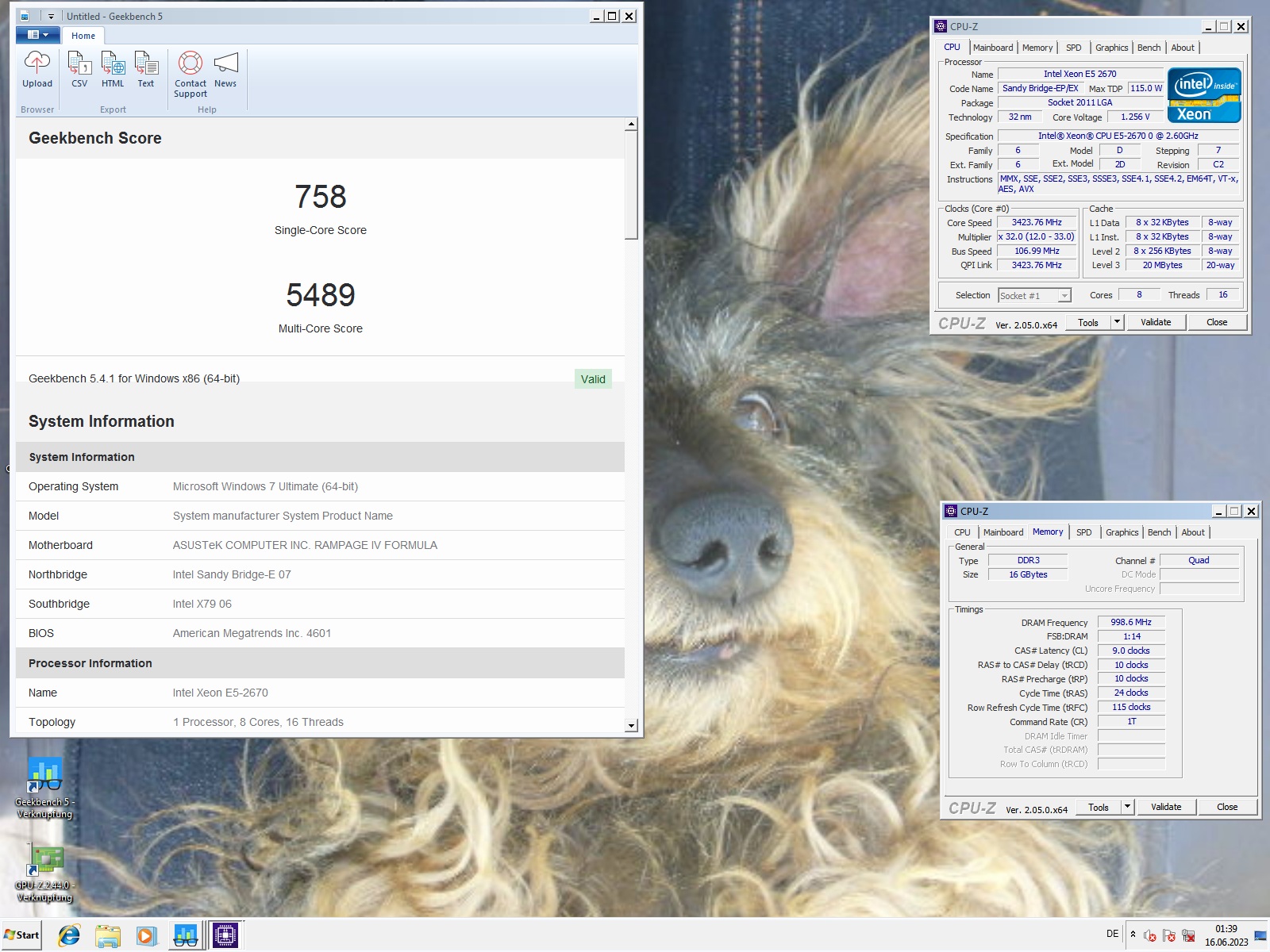
Task: Open Bench tab in bottom CPU-Z window
Action: point(1159,532)
